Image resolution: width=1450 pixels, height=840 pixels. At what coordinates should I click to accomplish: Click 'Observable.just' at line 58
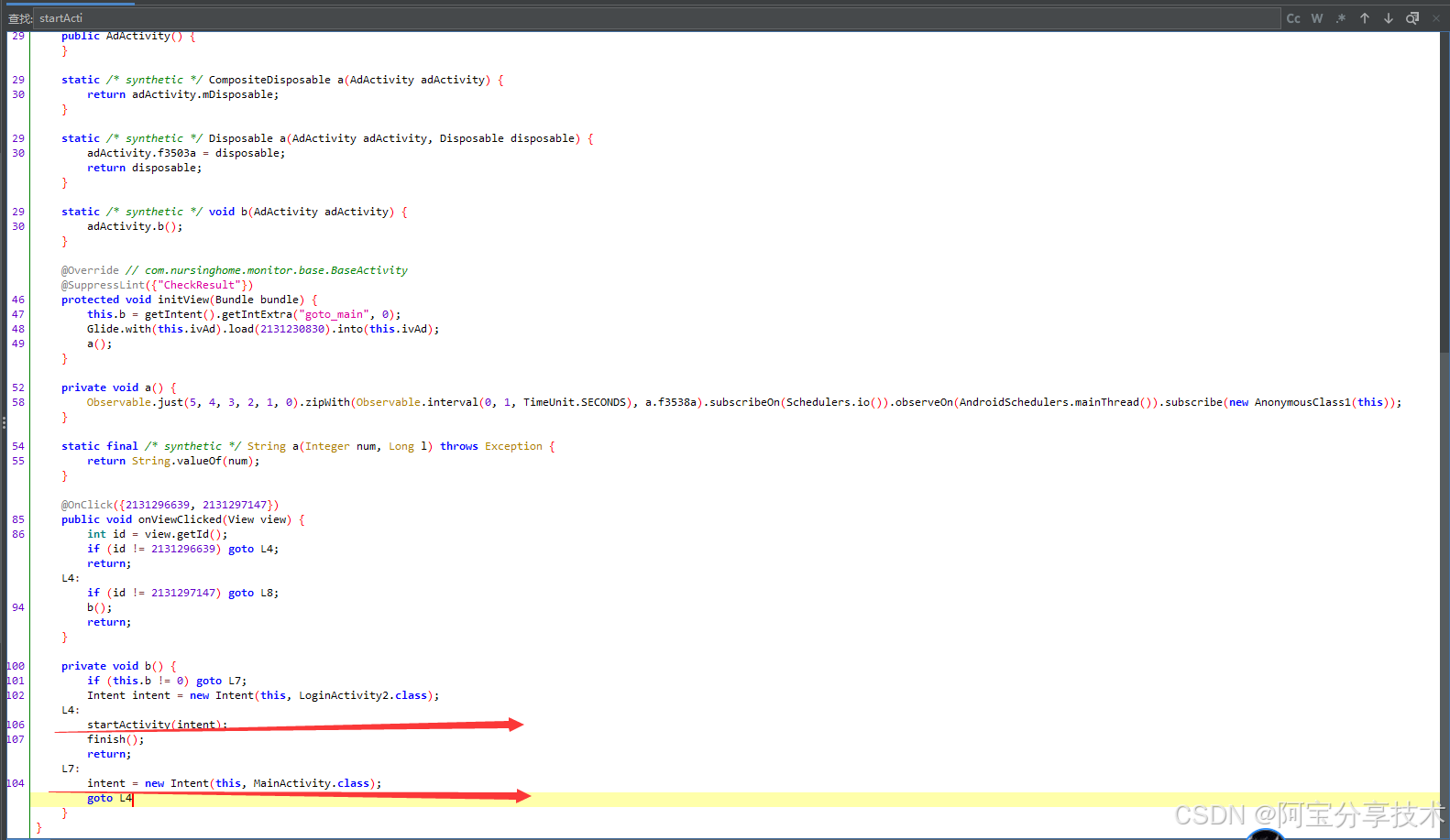(x=135, y=402)
